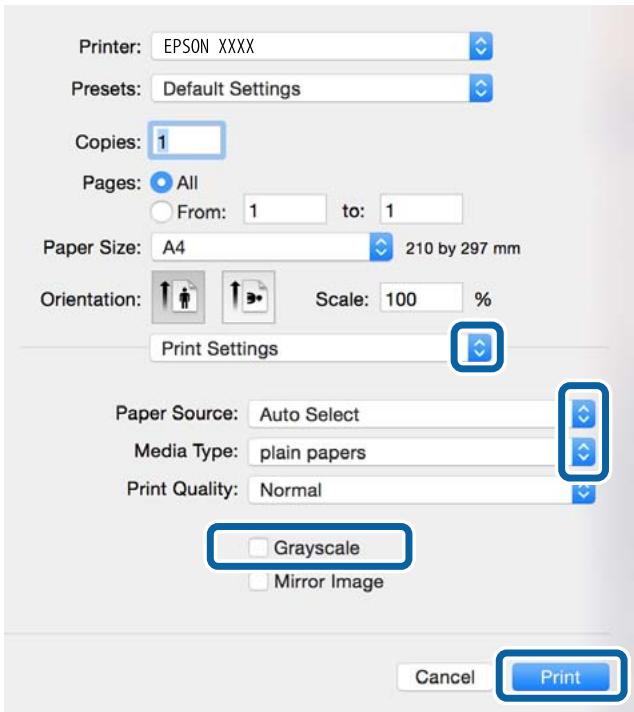
Task: Open the Media Type plain papers dropdown
Action: 422,452
